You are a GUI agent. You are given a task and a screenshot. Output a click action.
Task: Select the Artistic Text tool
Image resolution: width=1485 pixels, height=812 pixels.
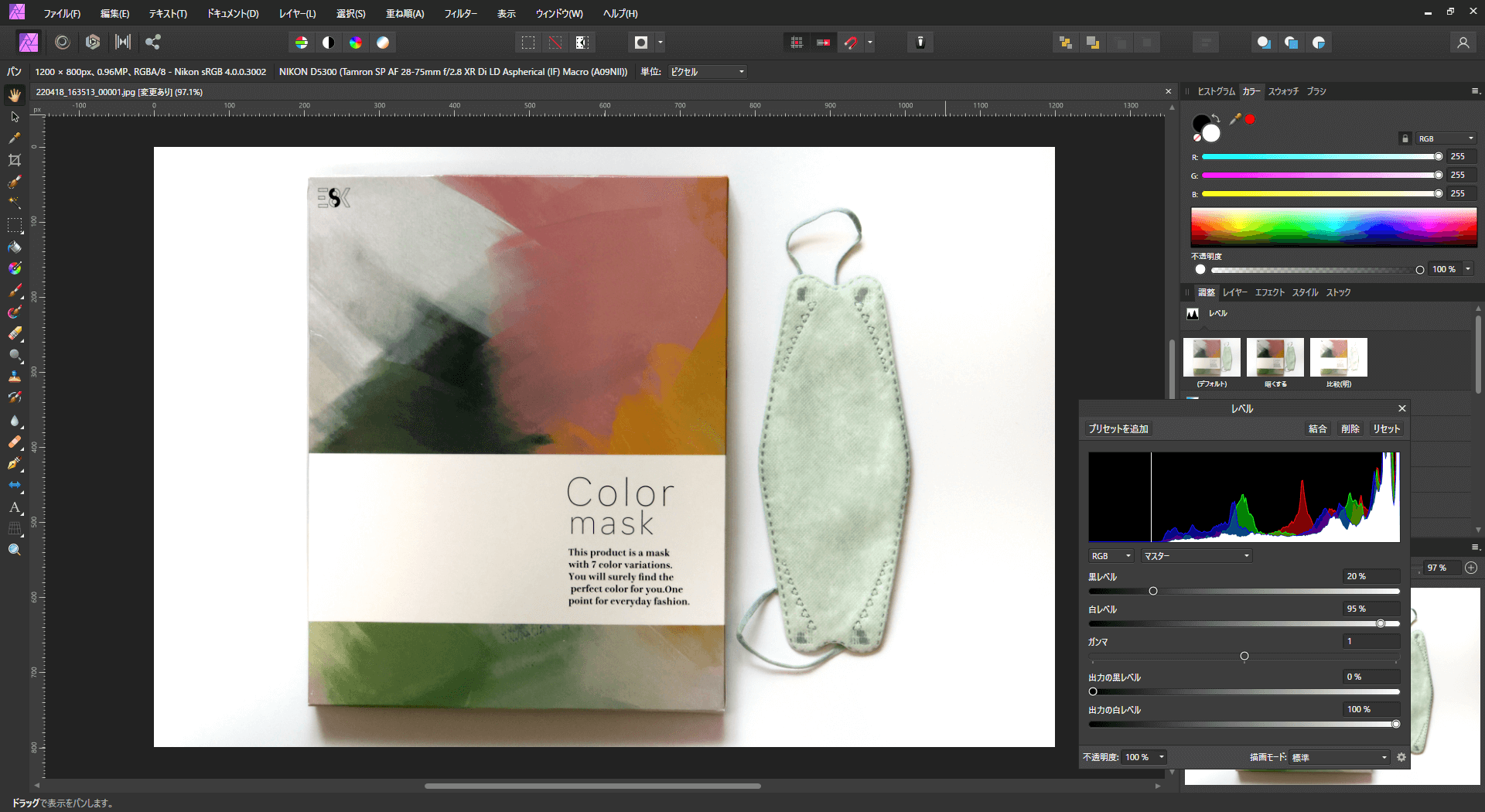point(15,507)
